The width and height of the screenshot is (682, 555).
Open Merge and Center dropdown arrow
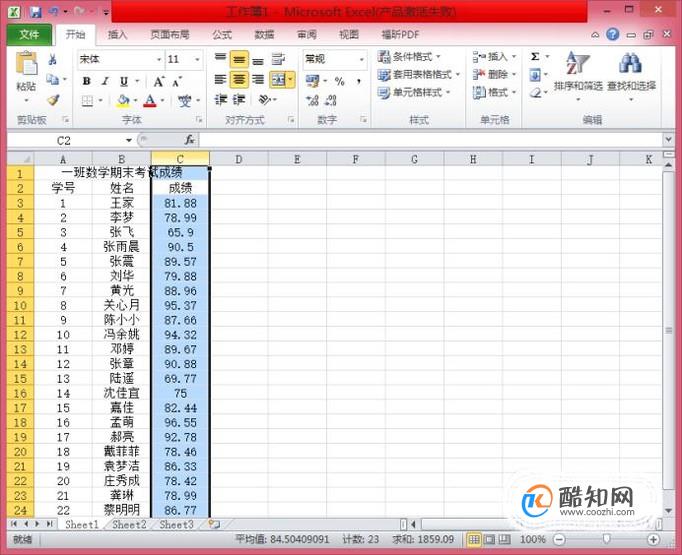pyautogui.click(x=290, y=80)
